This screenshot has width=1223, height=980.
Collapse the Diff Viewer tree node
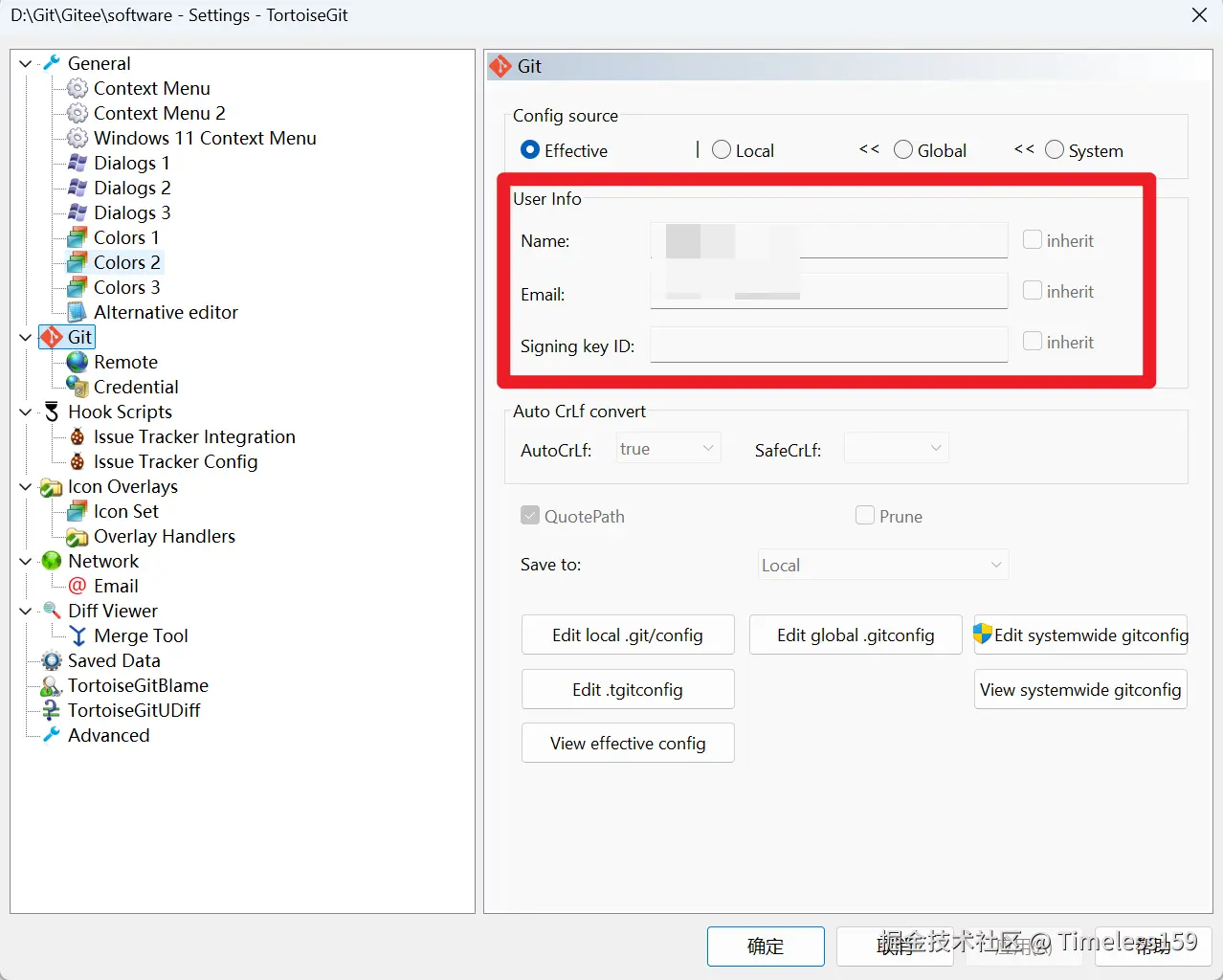point(26,611)
